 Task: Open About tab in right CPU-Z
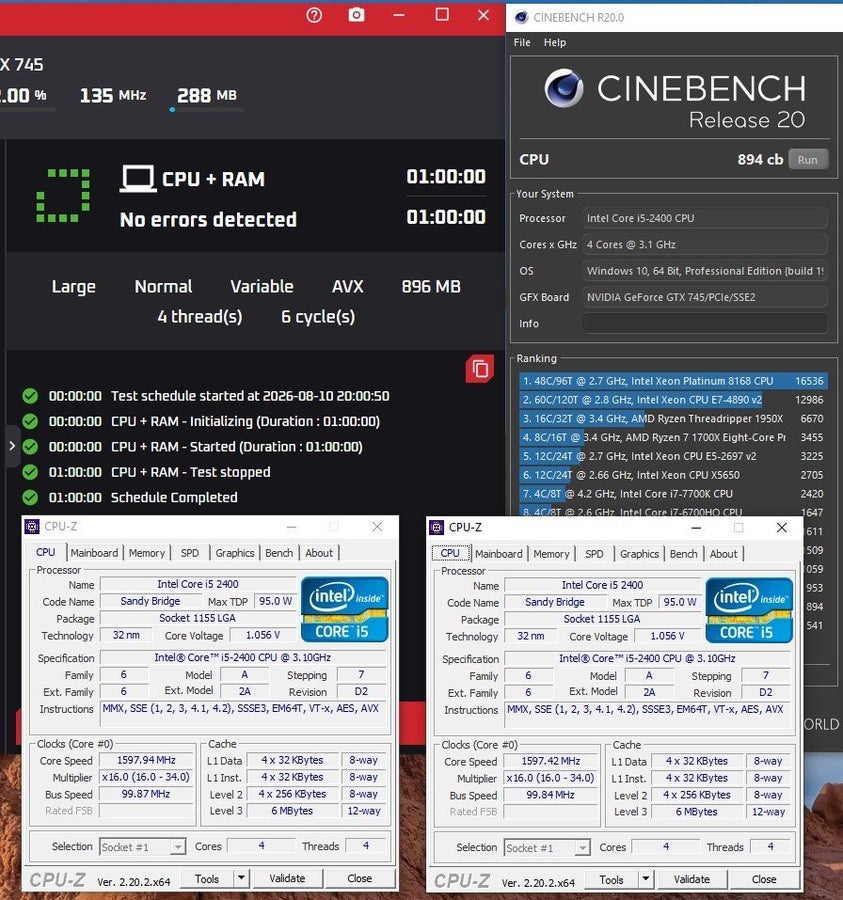point(723,554)
